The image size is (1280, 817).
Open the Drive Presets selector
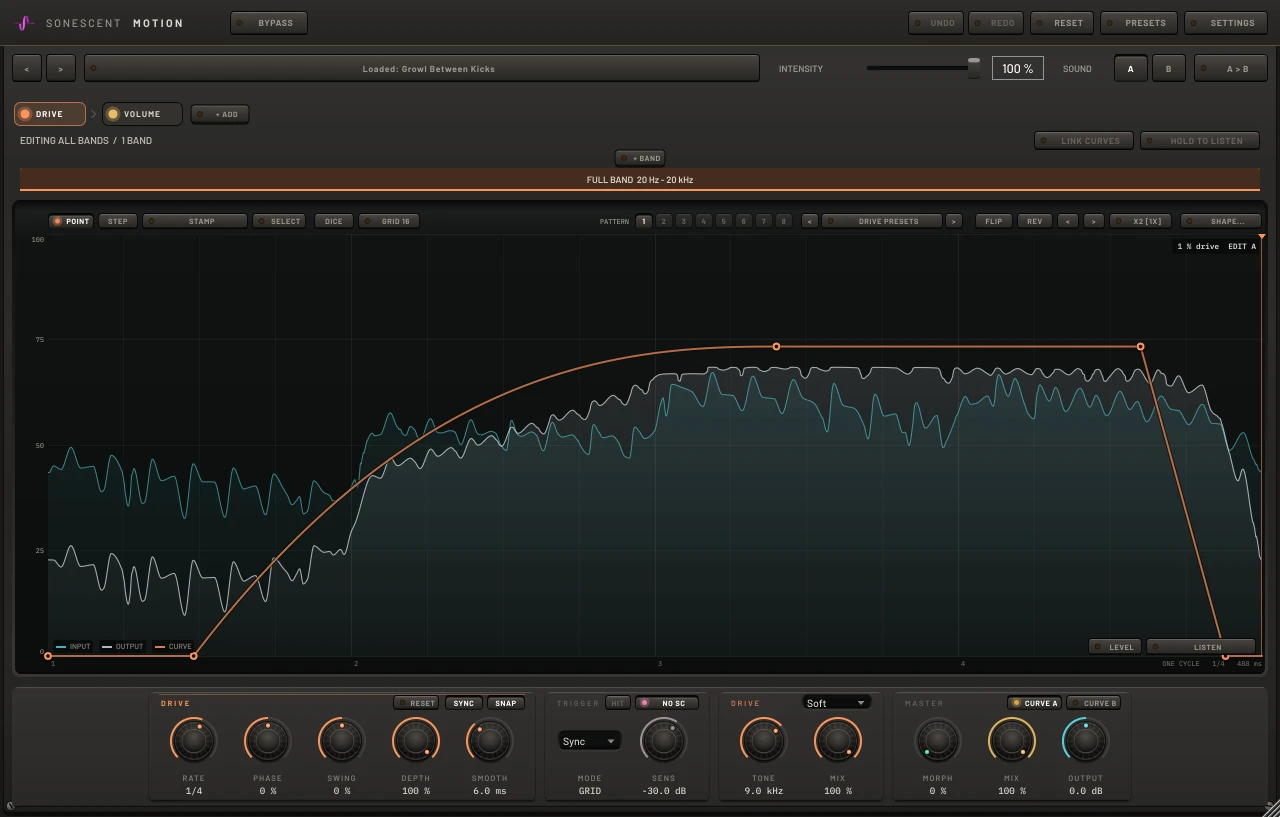[x=882, y=221]
